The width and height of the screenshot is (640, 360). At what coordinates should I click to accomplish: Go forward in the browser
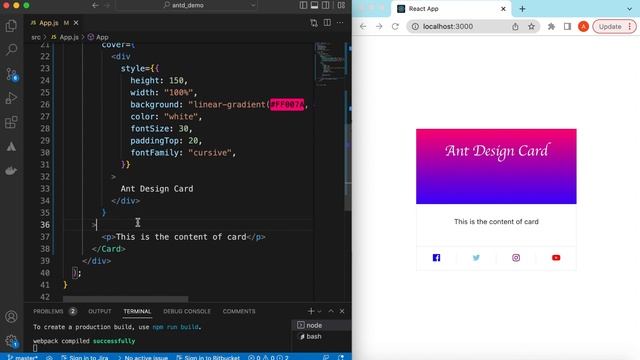pyautogui.click(x=379, y=27)
